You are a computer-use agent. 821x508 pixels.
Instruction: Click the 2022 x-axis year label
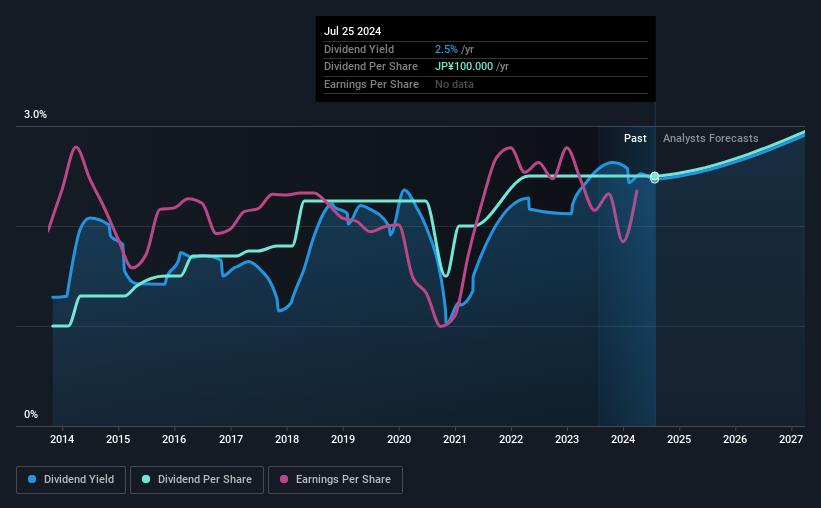point(511,439)
